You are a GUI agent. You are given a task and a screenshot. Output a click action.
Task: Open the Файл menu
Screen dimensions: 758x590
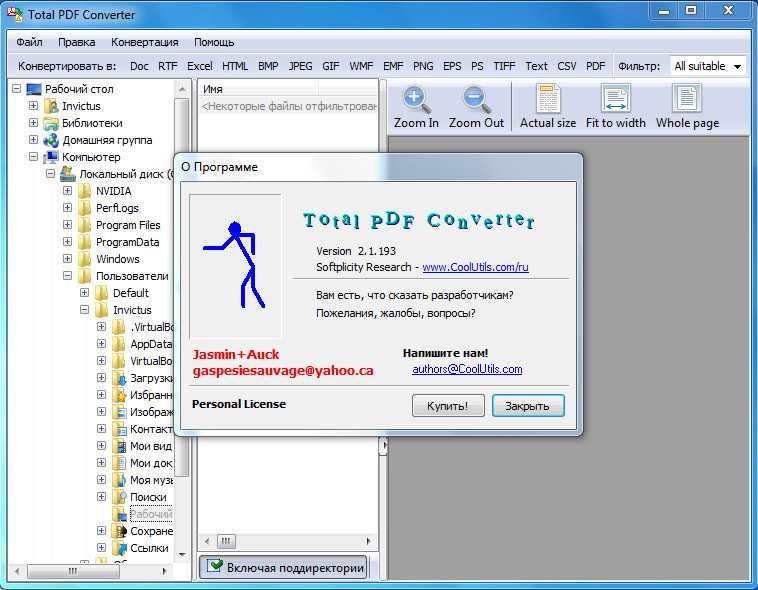29,43
